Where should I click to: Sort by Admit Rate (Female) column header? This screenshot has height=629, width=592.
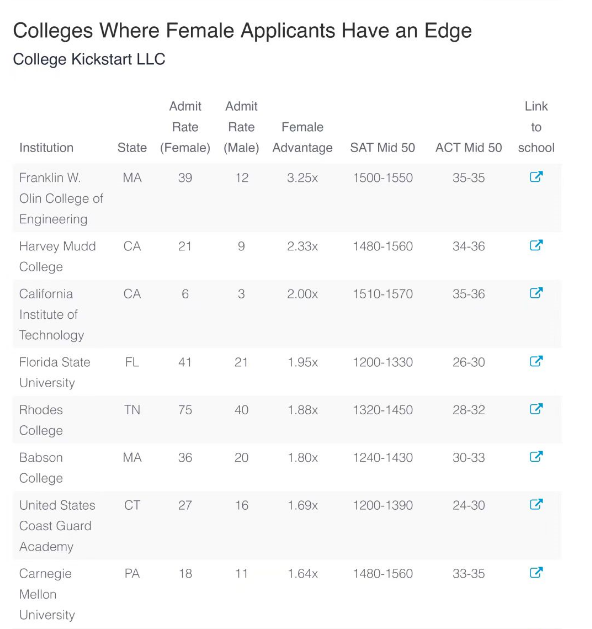[x=185, y=127]
